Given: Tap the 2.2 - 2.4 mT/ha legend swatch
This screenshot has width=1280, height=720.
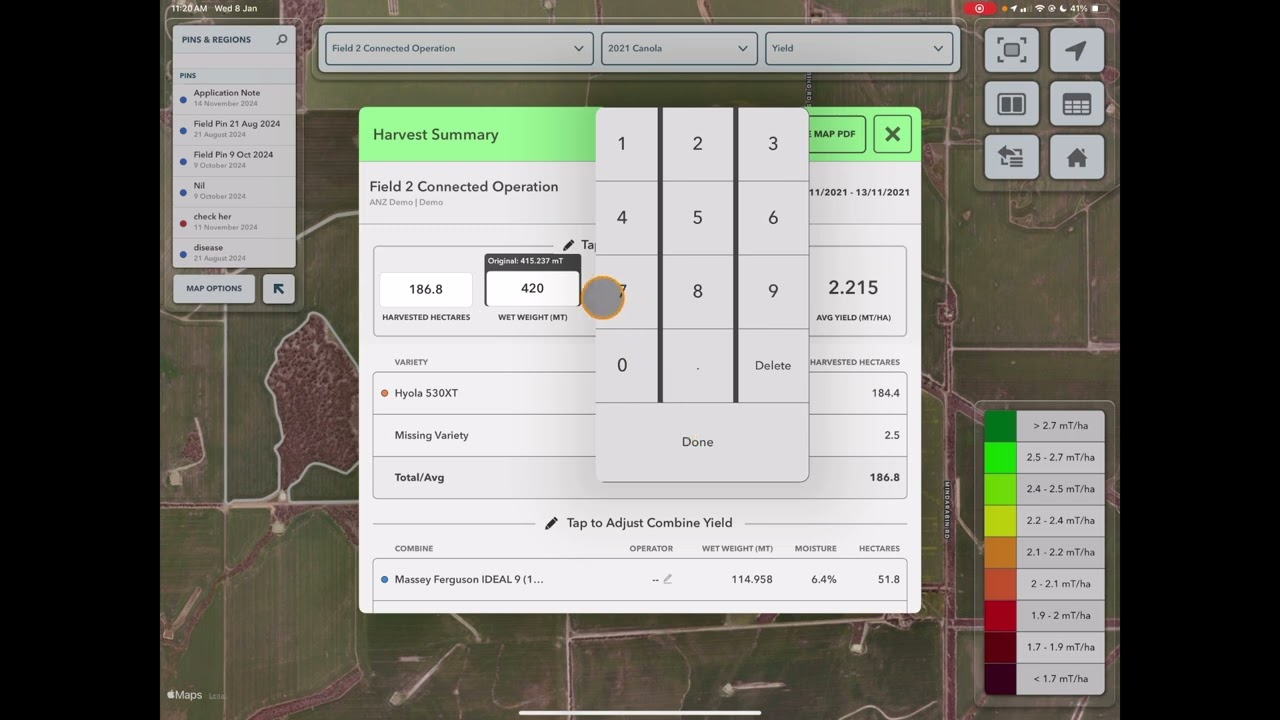Looking at the screenshot, I should point(1000,521).
